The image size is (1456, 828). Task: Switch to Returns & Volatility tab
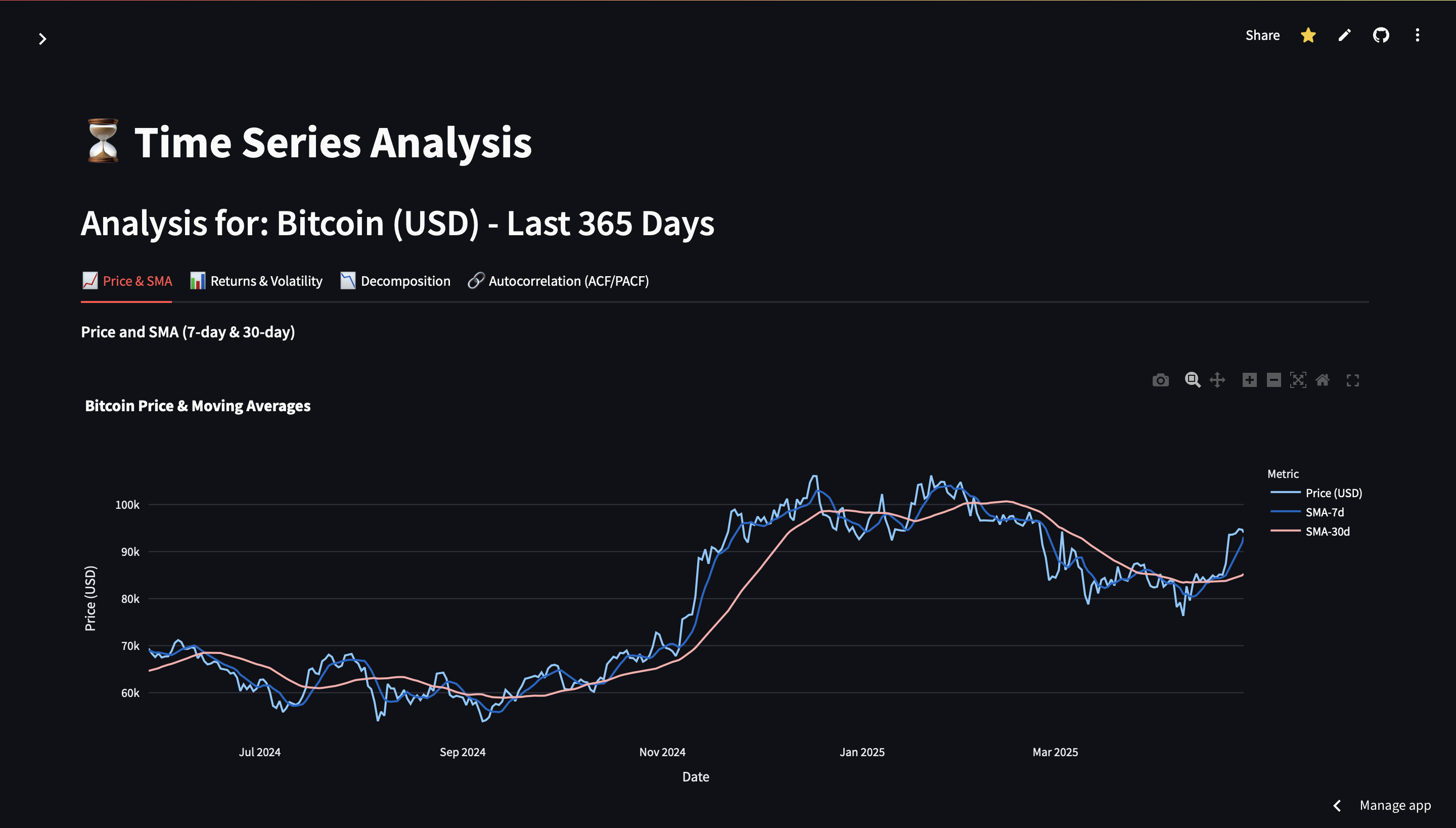(x=256, y=281)
